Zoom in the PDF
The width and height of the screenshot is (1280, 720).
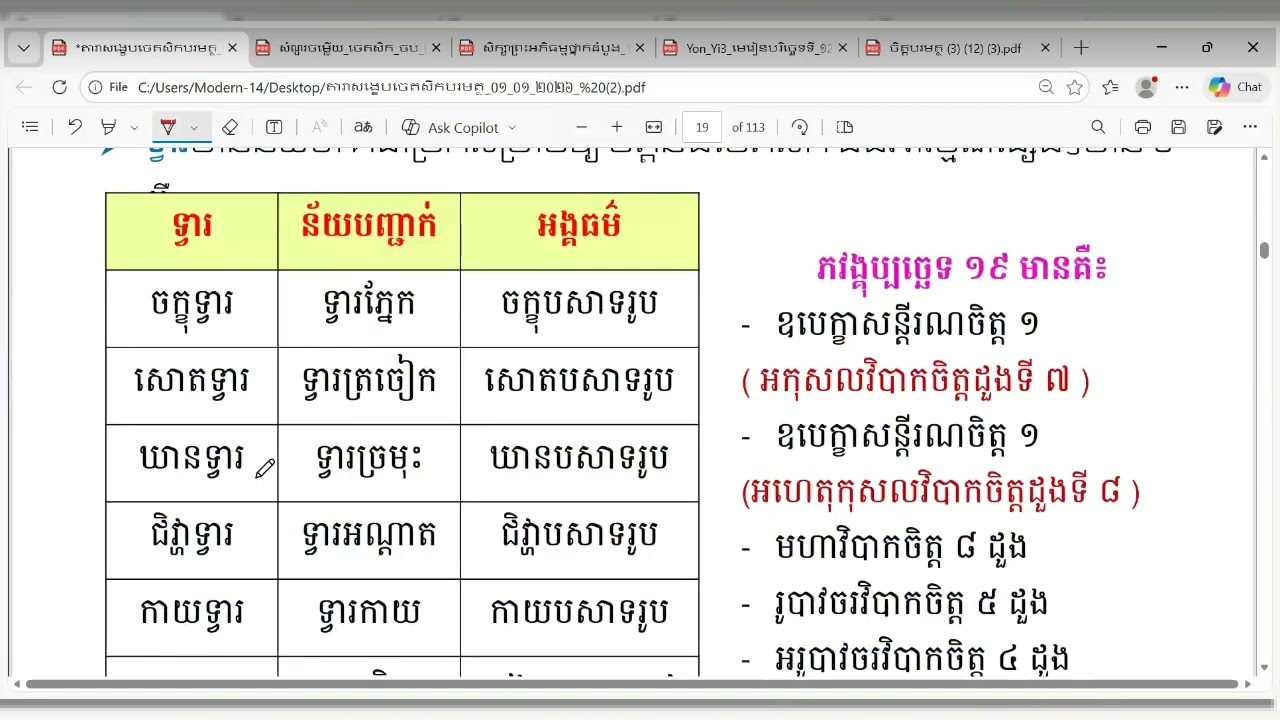617,127
